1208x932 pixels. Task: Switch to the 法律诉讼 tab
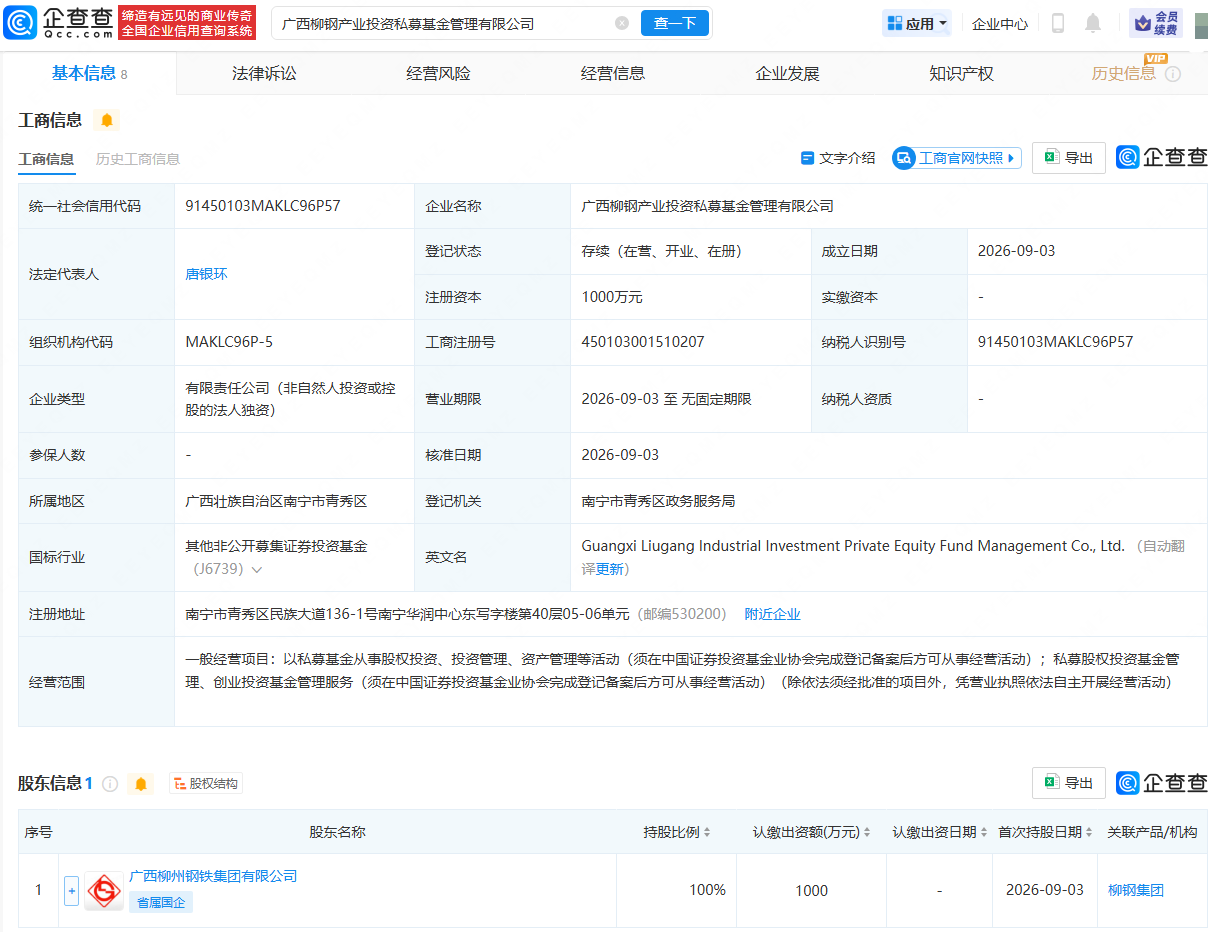tap(264, 73)
